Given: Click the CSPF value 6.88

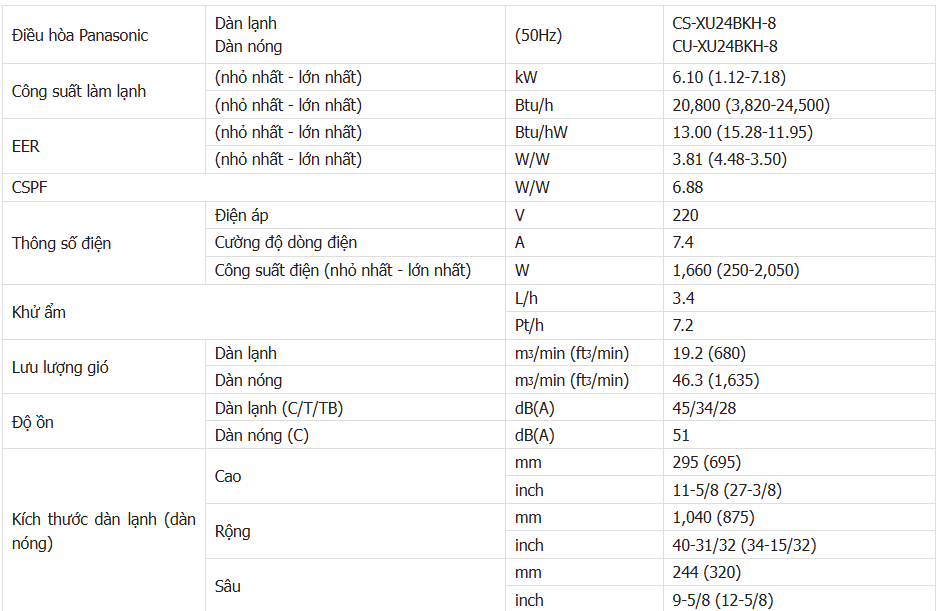Looking at the screenshot, I should [689, 187].
